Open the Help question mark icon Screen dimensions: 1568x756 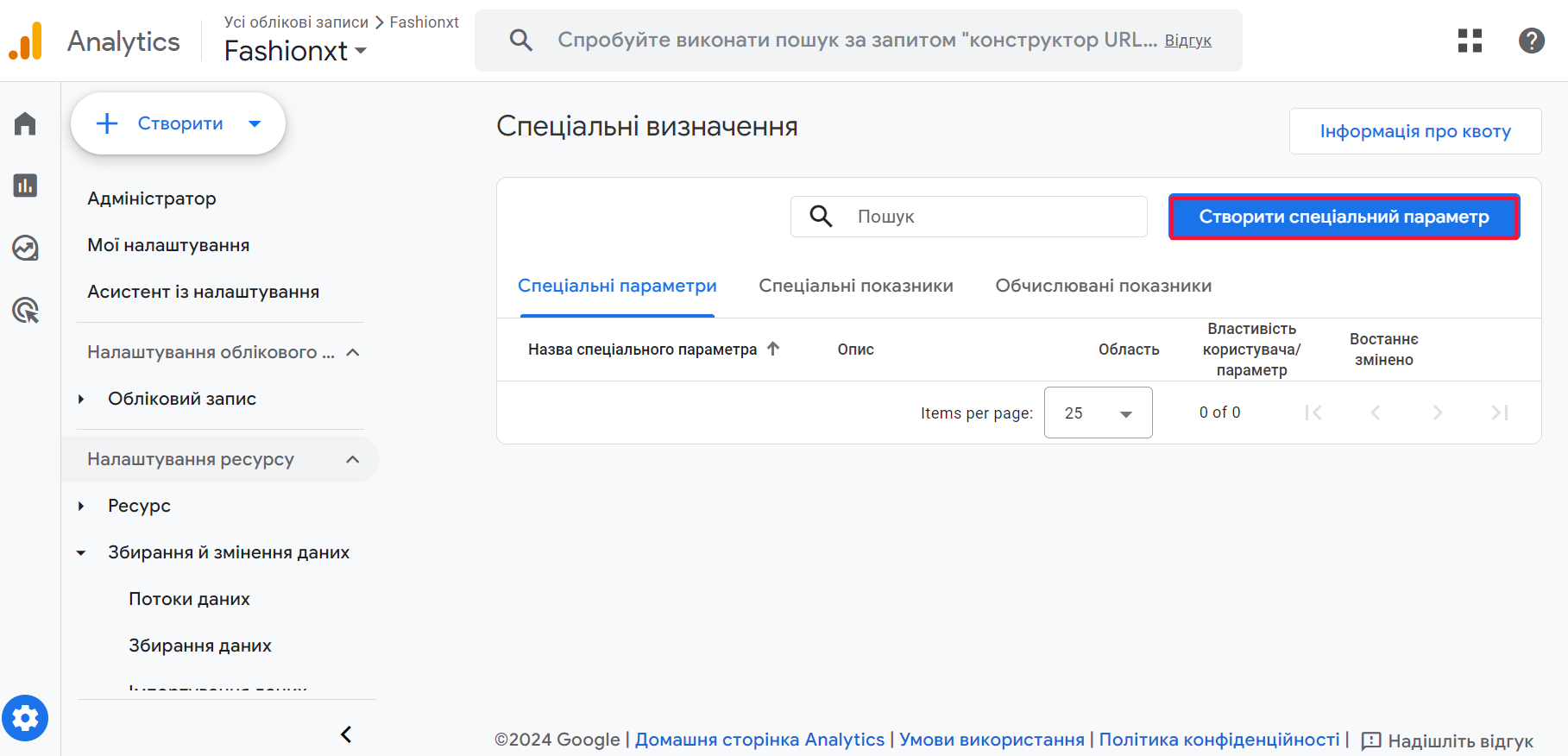click(1532, 41)
